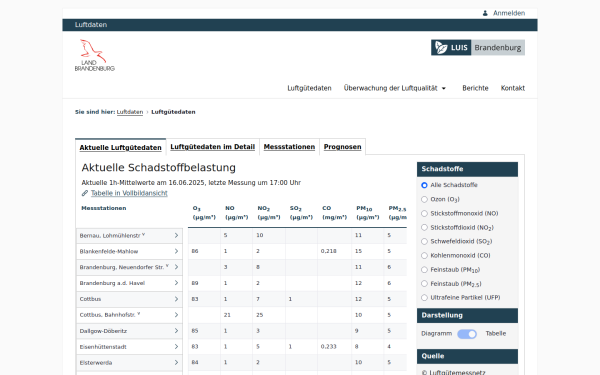Click the CO column header
600x375 pixels.
click(334, 213)
